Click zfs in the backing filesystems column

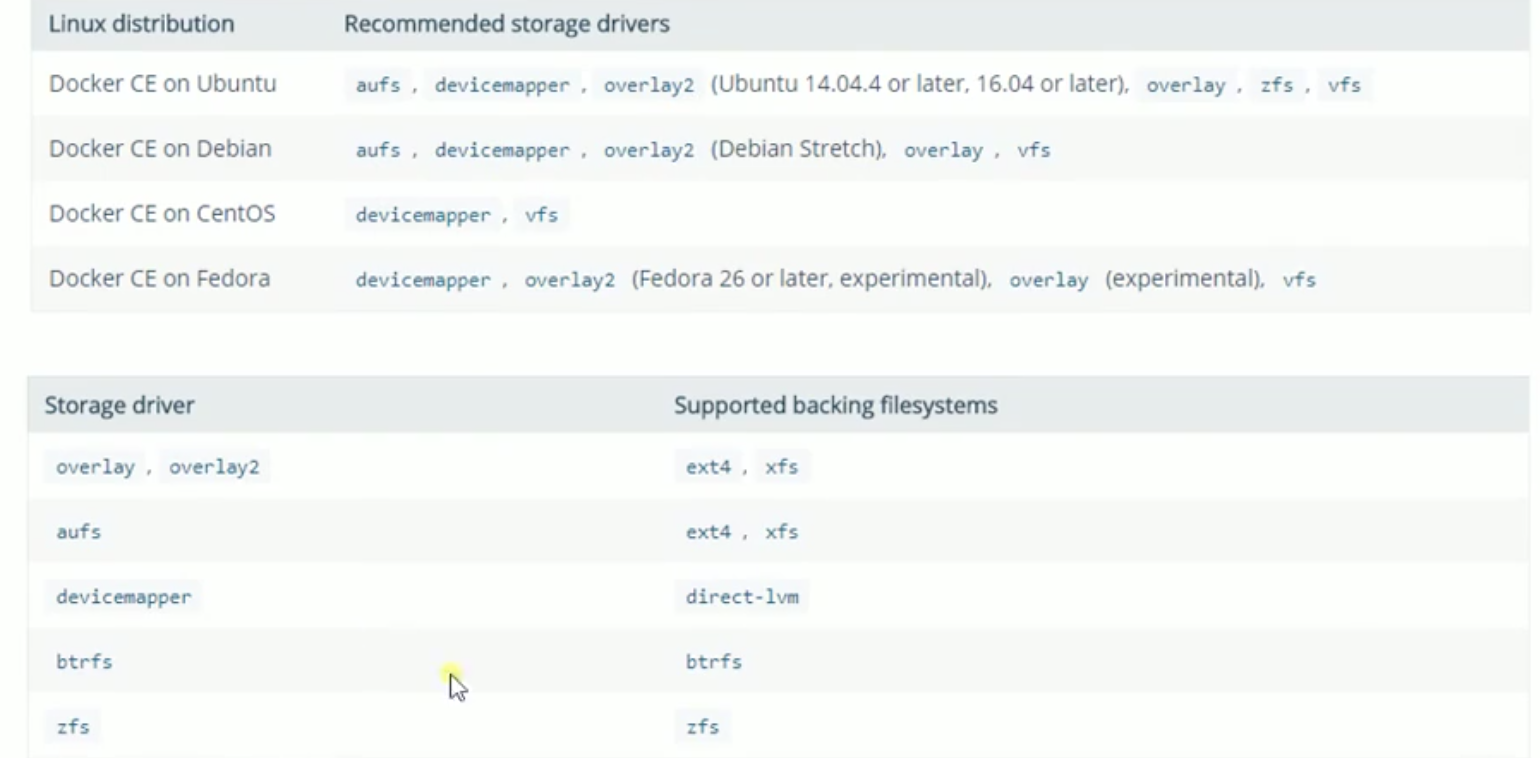tap(702, 727)
